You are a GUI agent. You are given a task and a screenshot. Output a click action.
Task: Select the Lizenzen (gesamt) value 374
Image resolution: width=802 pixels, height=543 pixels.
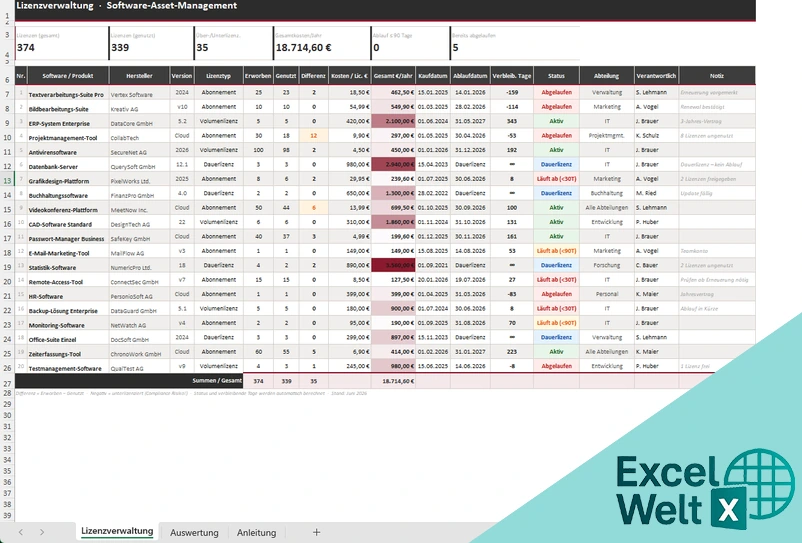pos(26,48)
